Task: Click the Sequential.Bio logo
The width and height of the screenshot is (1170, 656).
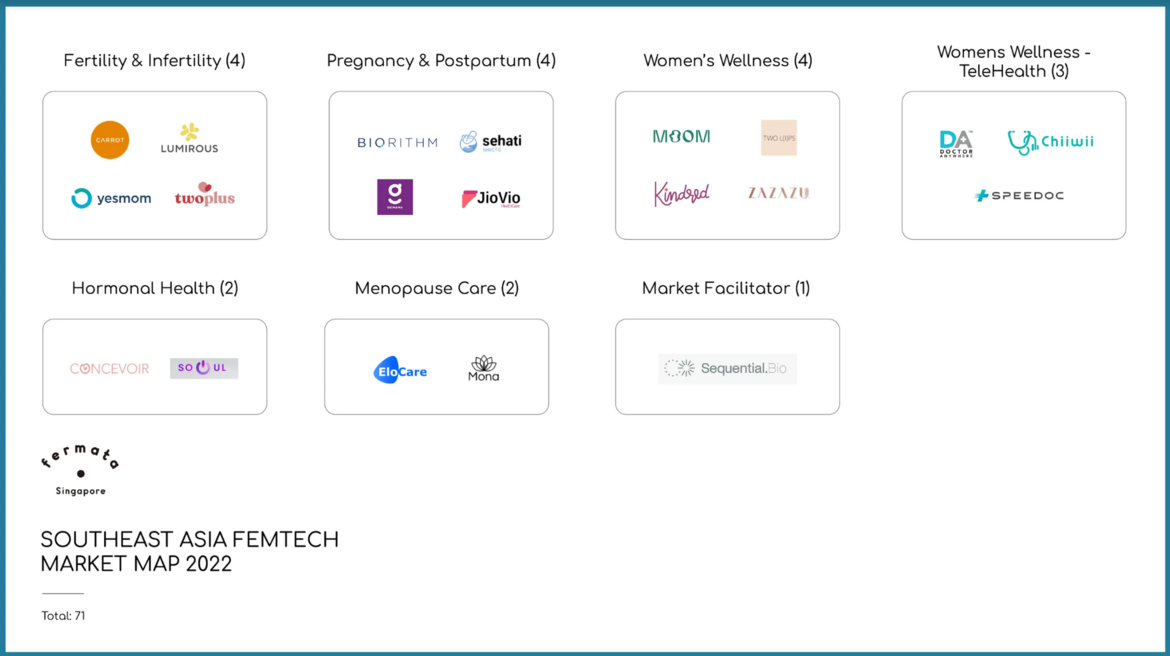Action: (727, 369)
